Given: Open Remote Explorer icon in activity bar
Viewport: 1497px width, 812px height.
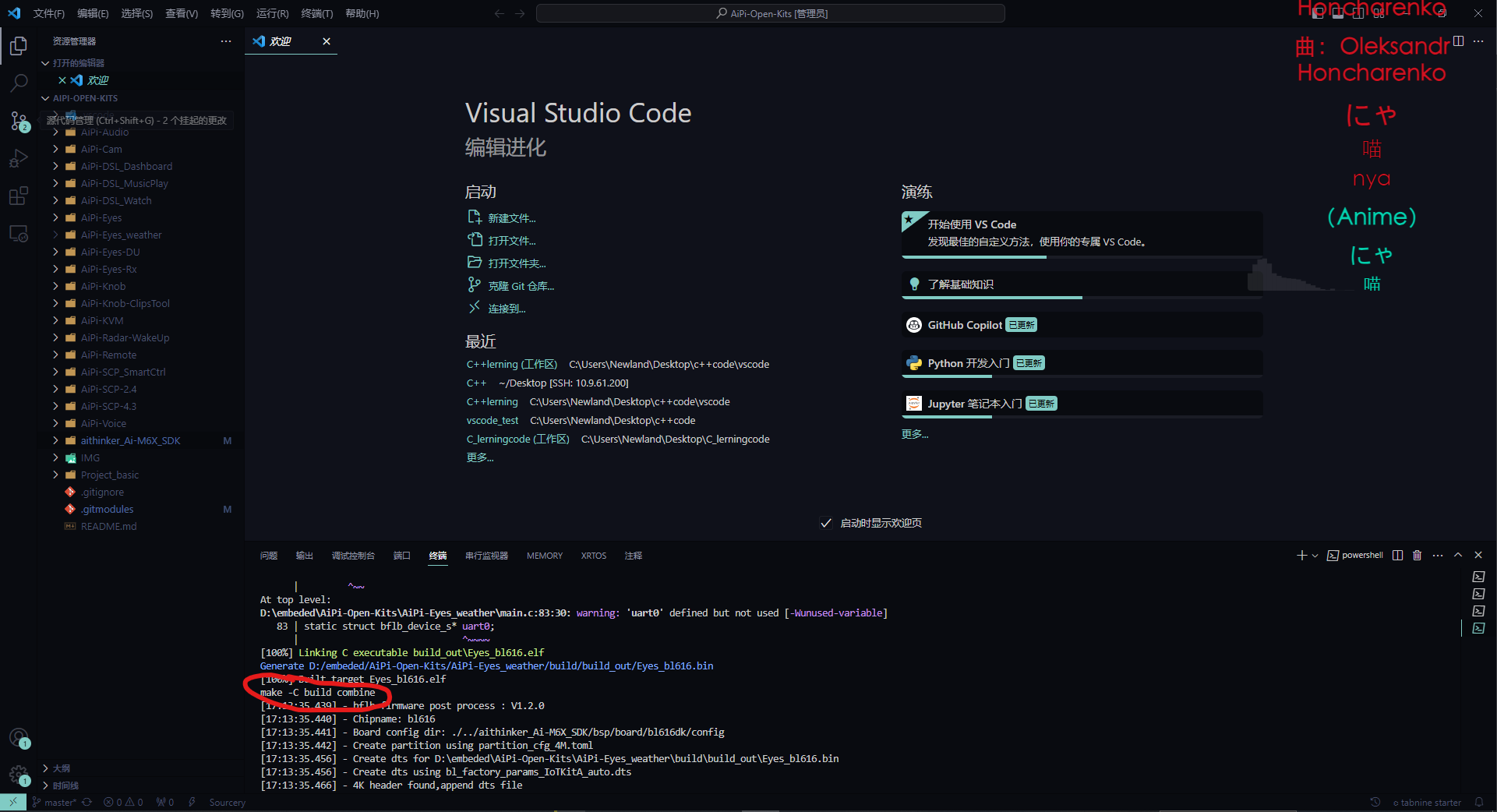Looking at the screenshot, I should 19,233.
